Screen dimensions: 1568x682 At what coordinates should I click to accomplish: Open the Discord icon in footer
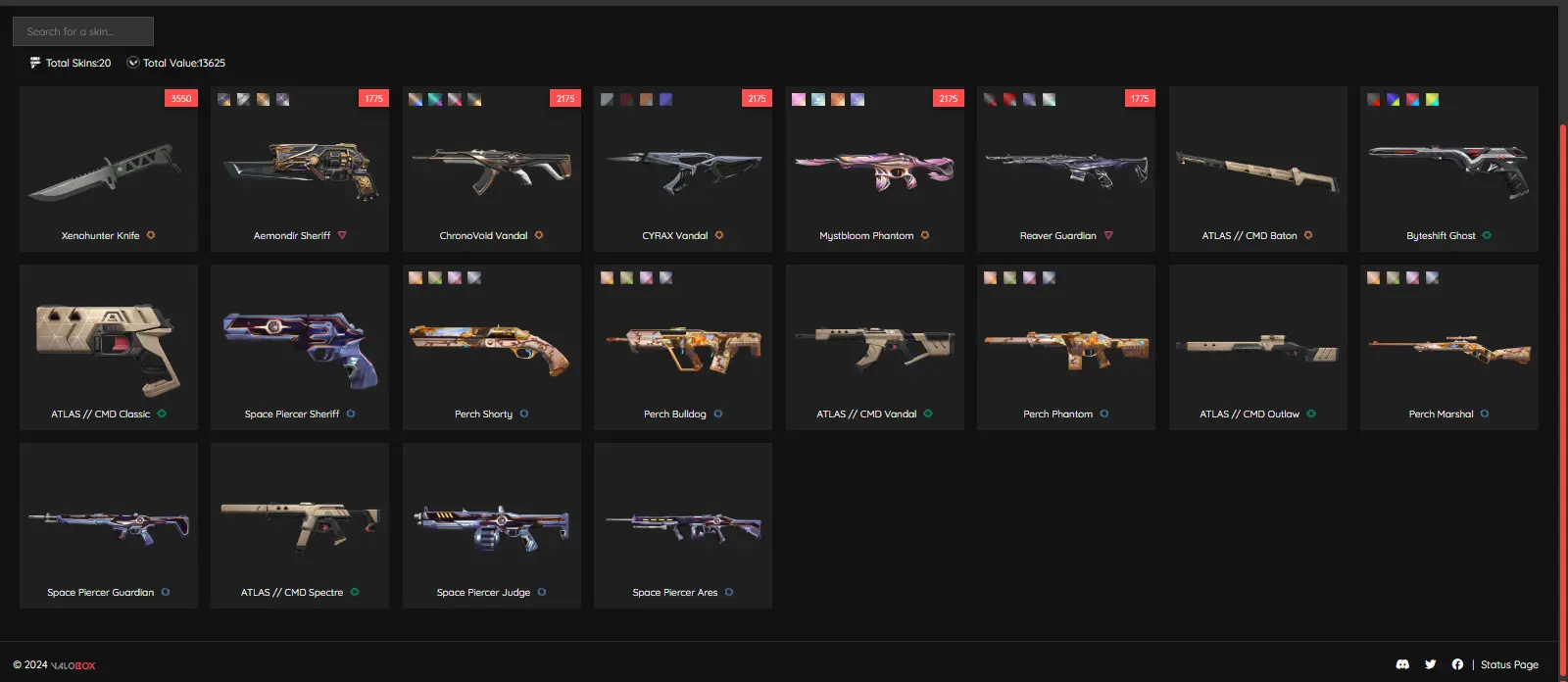pyautogui.click(x=1402, y=664)
